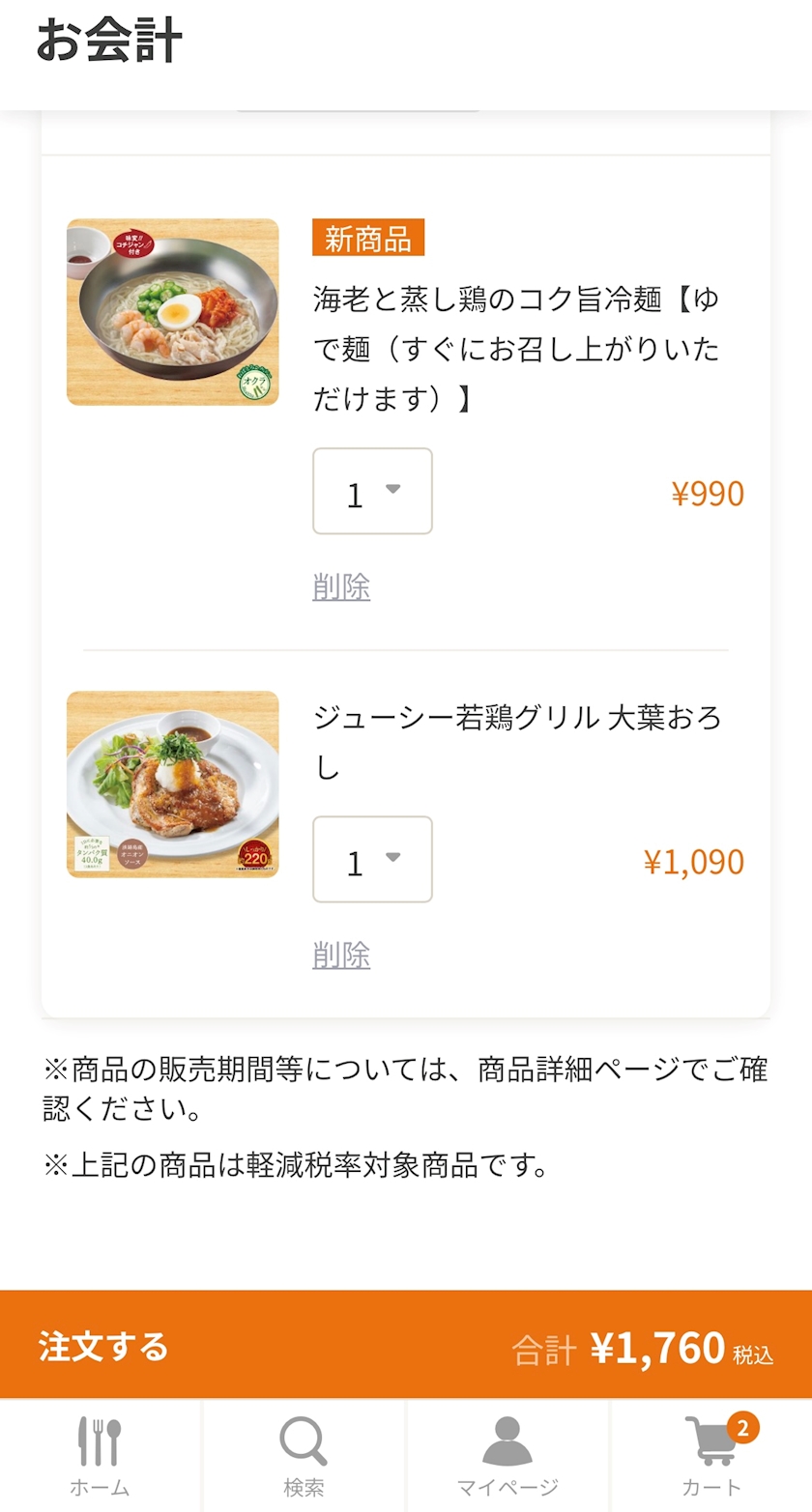The image size is (812, 1512).
Task: Click 削除 link under the chicken grill item
Action: click(x=341, y=955)
